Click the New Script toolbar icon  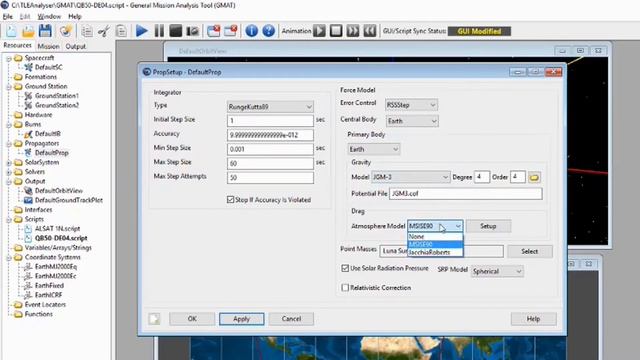[x=11, y=31]
